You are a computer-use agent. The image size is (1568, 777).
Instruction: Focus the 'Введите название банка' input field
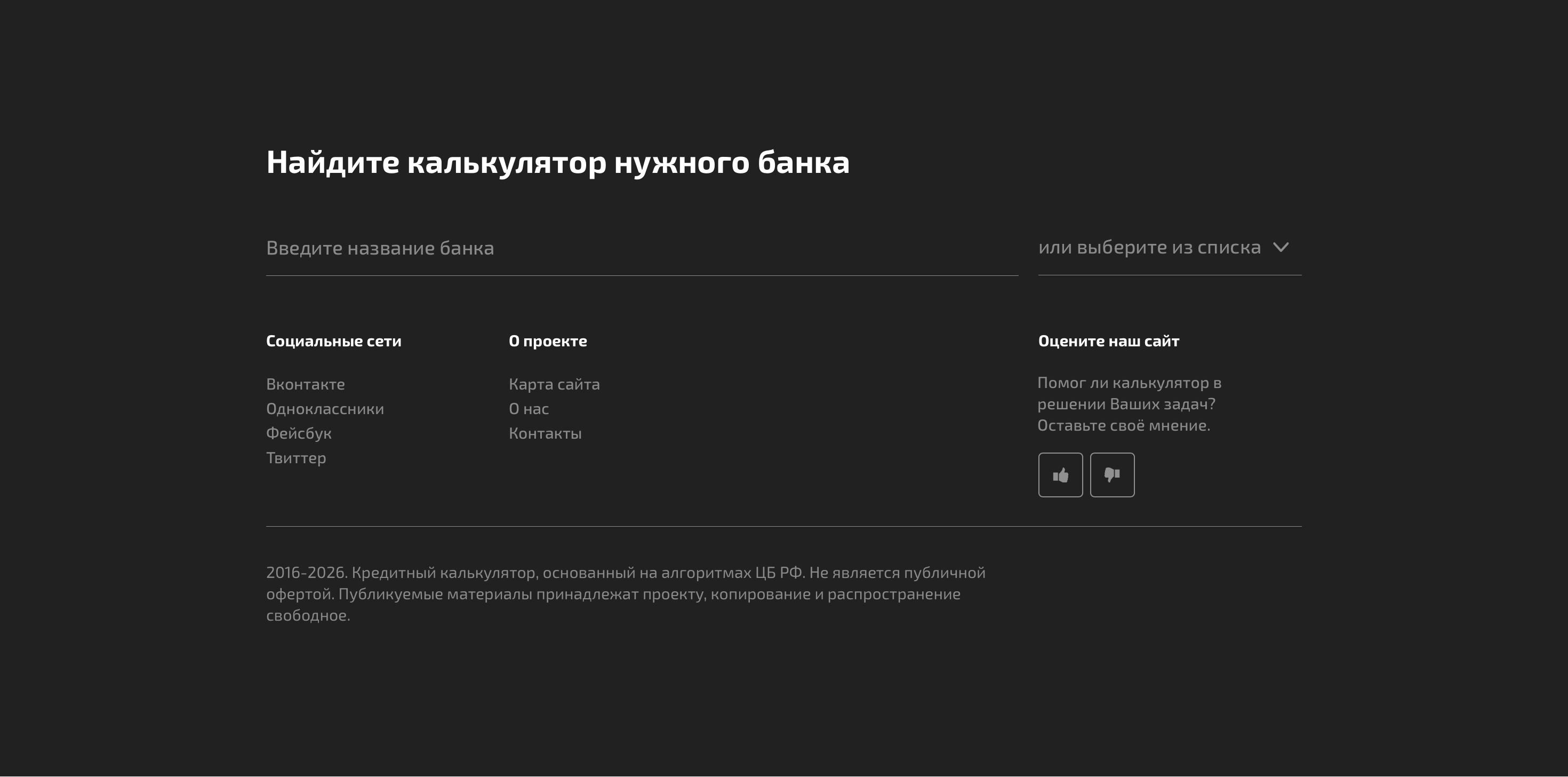(642, 249)
